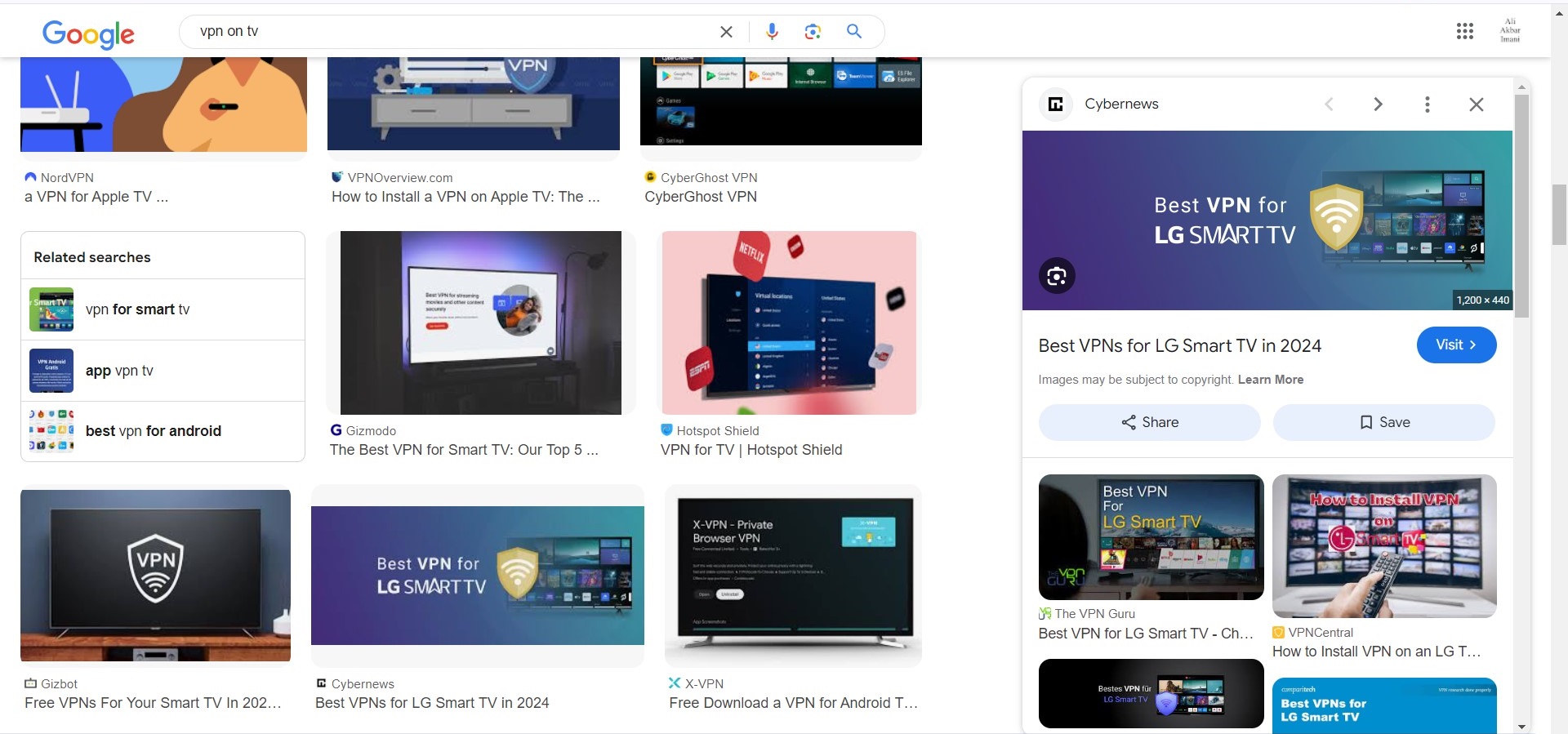The image size is (1568, 734).
Task: Click the Cybernews site favicon in panel
Action: point(1055,104)
